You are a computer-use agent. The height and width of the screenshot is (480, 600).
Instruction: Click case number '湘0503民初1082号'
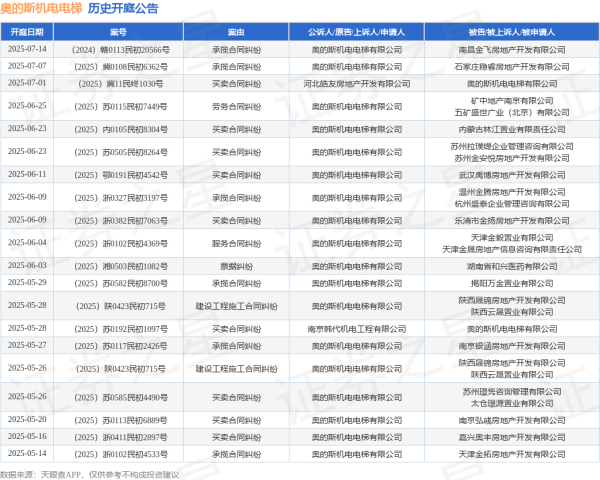coord(121,266)
